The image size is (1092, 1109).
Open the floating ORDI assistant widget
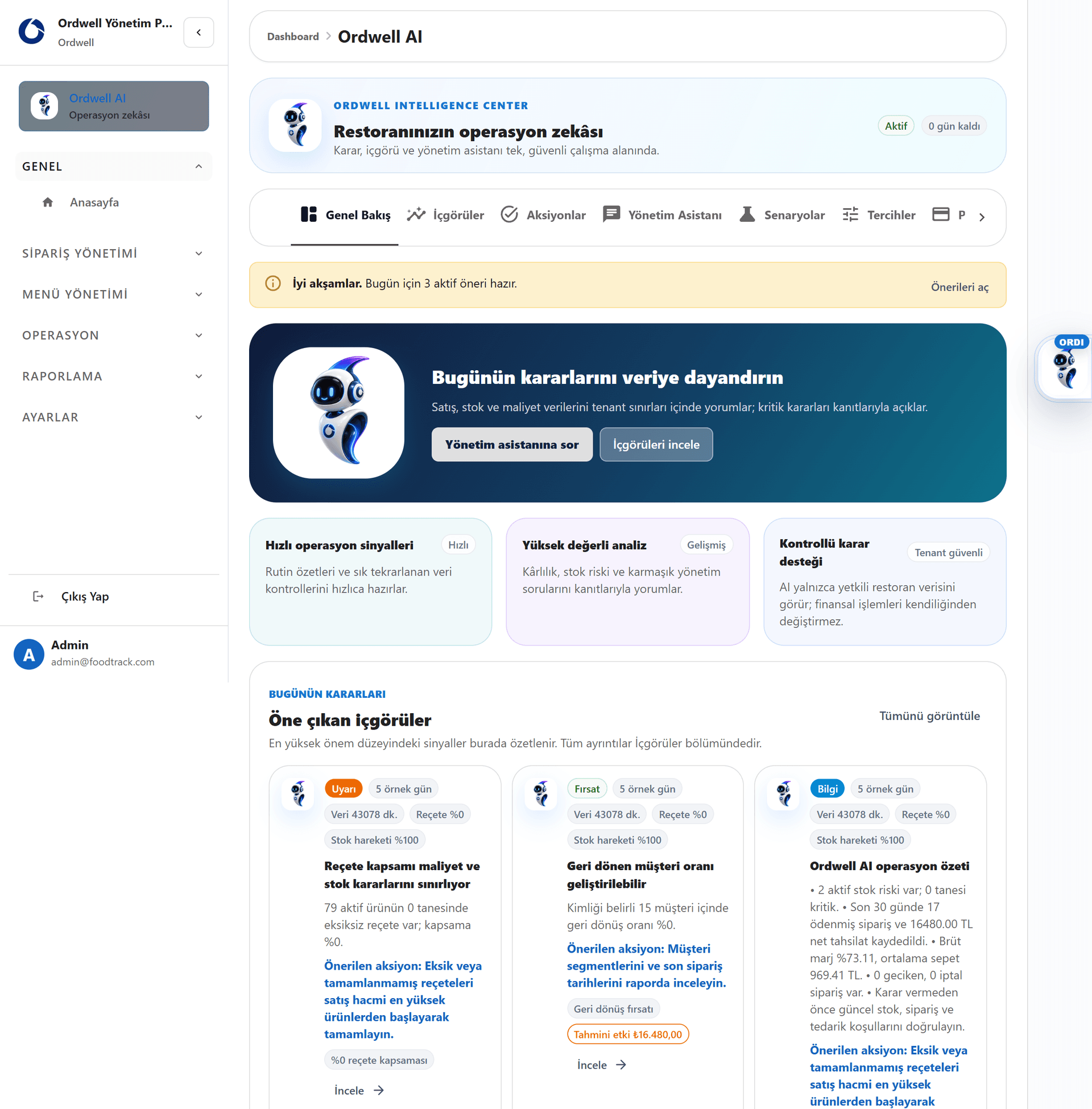[1064, 368]
